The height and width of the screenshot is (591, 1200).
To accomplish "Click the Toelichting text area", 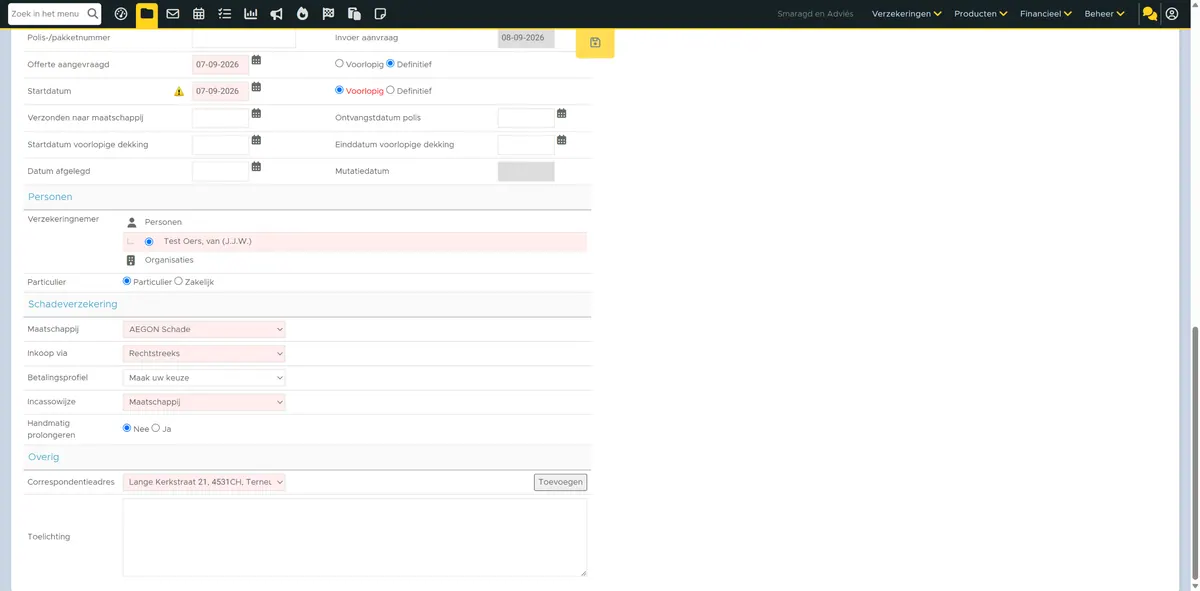I will 355,537.
